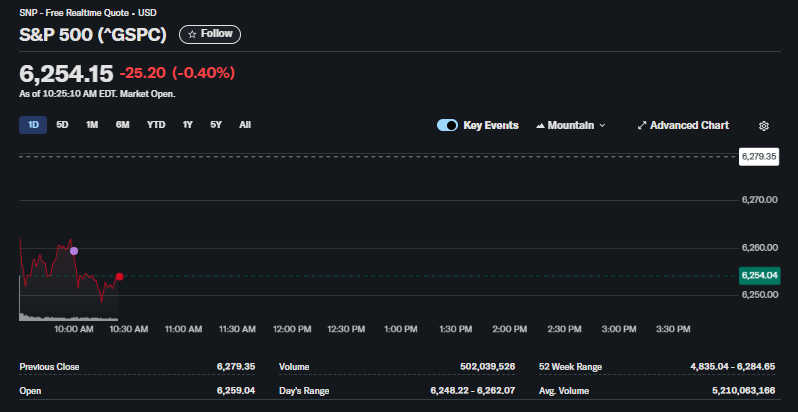Follow the S&P 500 index
The width and height of the screenshot is (798, 412).
point(210,34)
